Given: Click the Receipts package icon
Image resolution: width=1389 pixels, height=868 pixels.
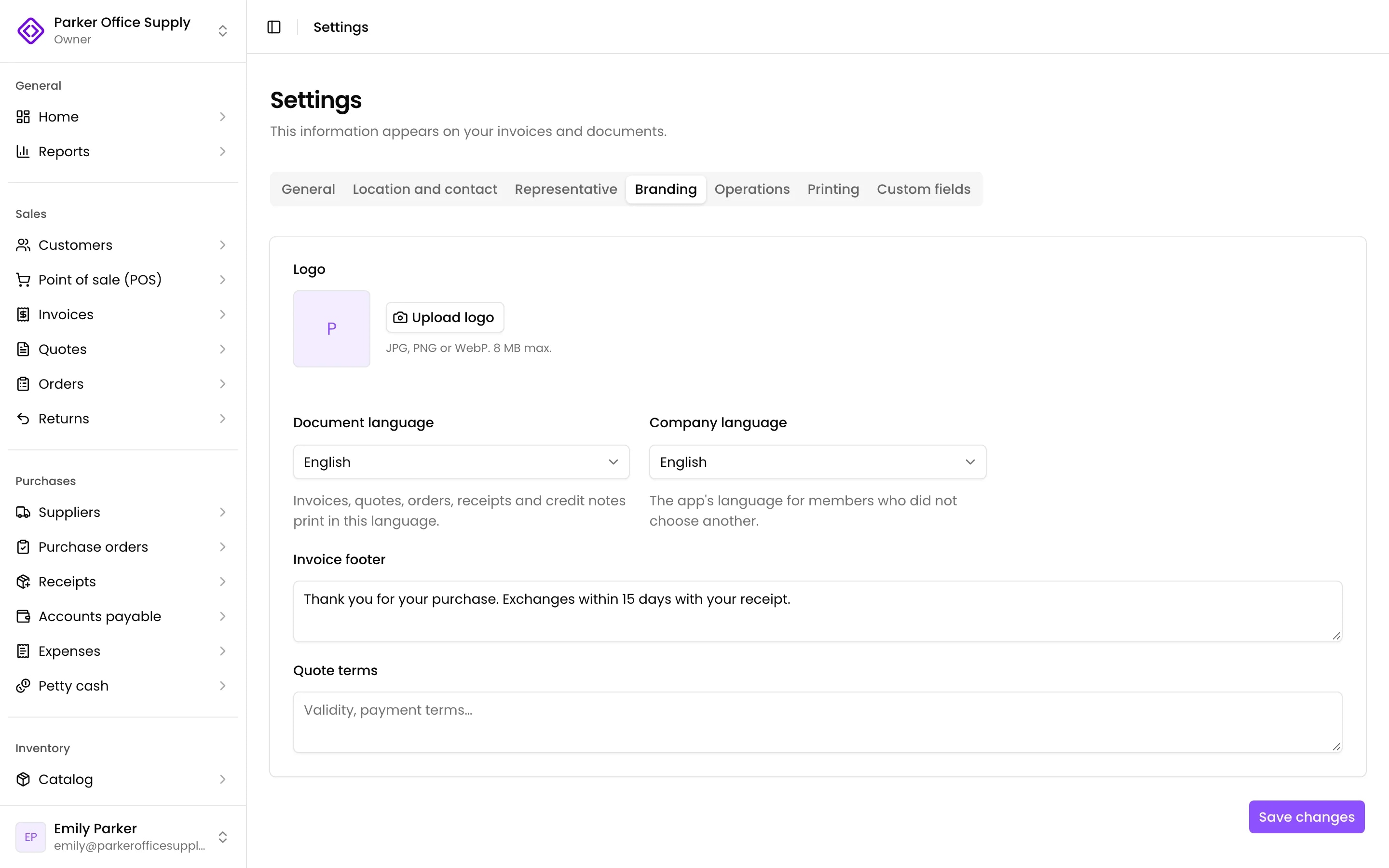Looking at the screenshot, I should 23,582.
